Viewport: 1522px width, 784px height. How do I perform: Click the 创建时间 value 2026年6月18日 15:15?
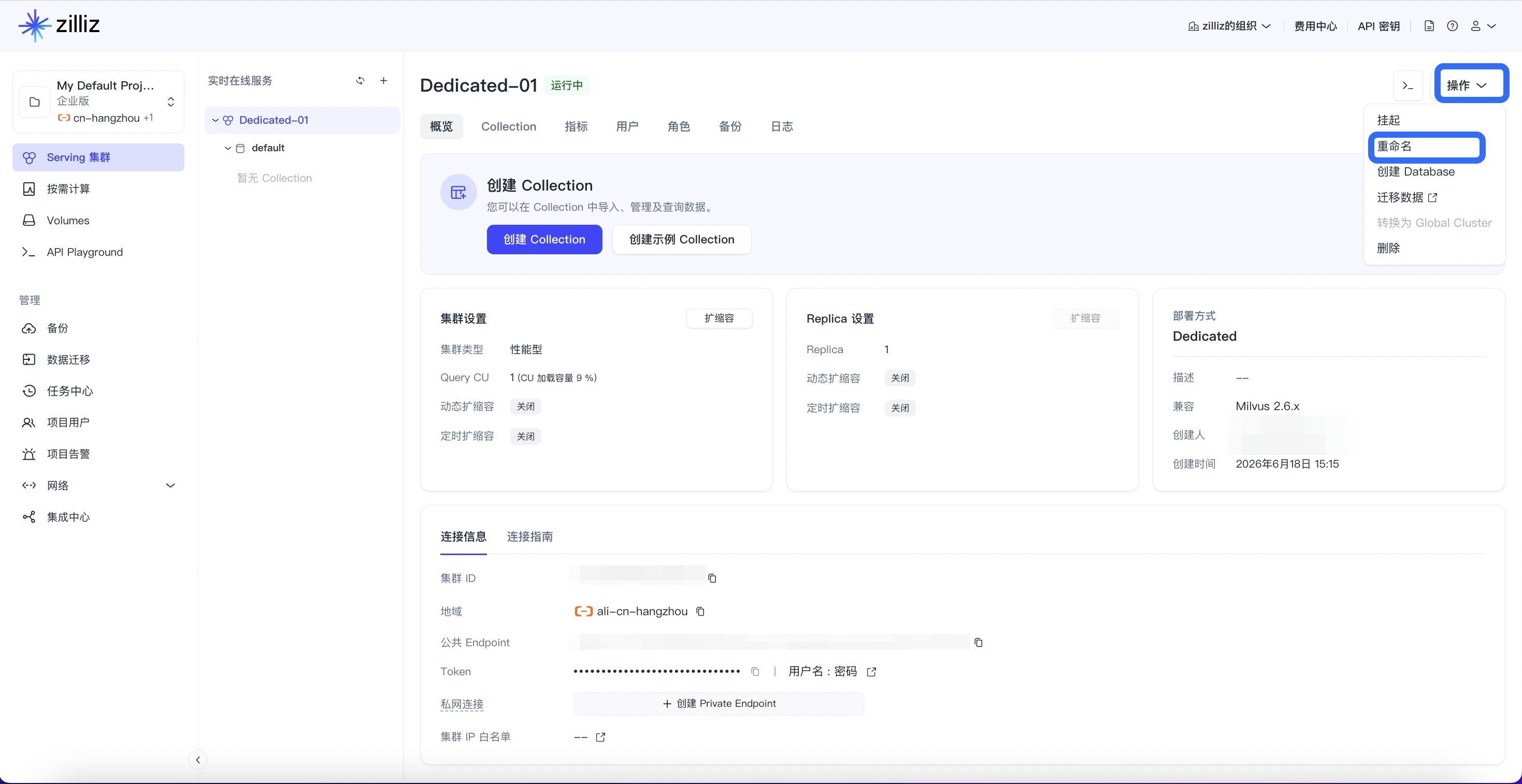pos(1287,464)
